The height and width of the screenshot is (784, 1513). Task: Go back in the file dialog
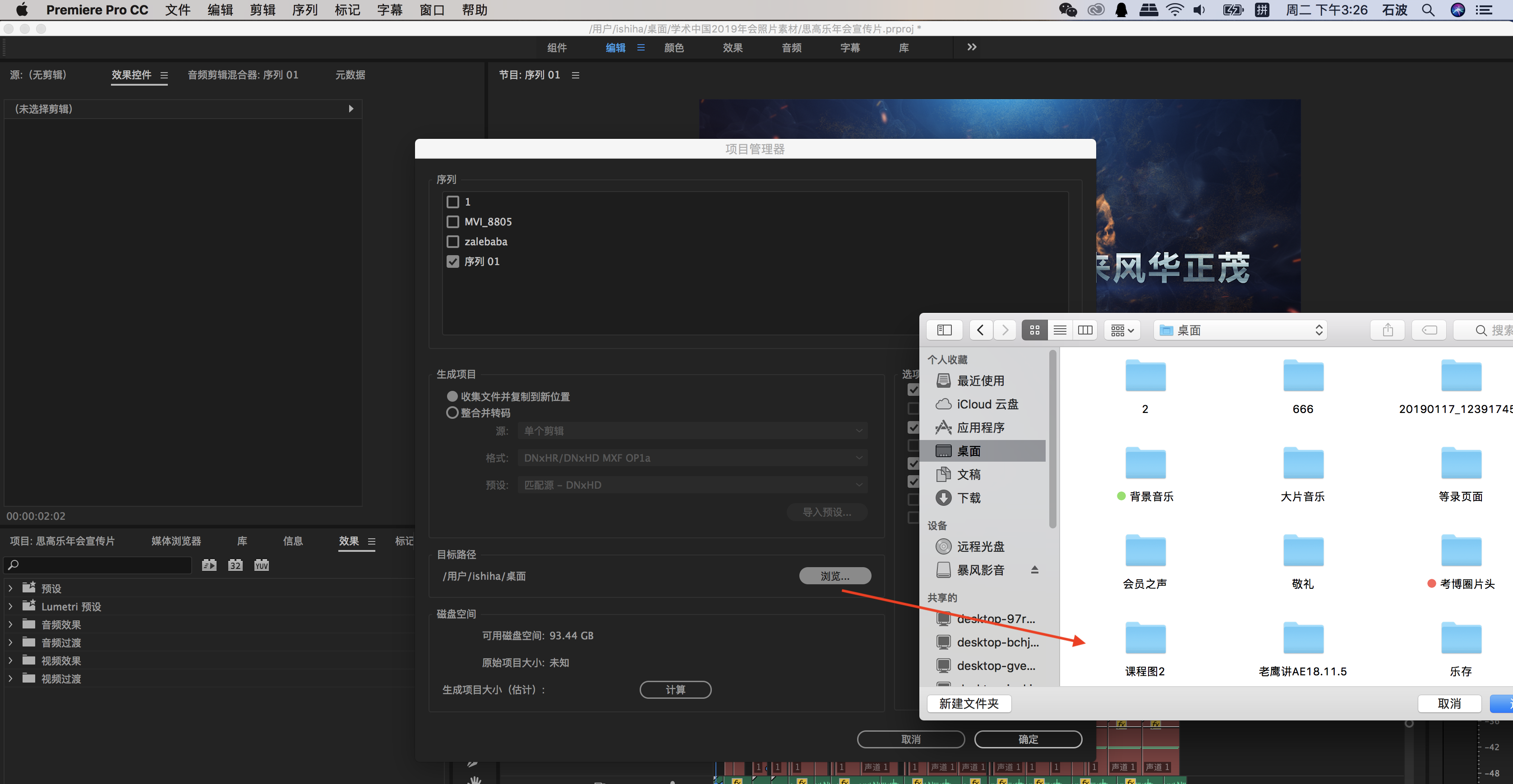point(980,330)
